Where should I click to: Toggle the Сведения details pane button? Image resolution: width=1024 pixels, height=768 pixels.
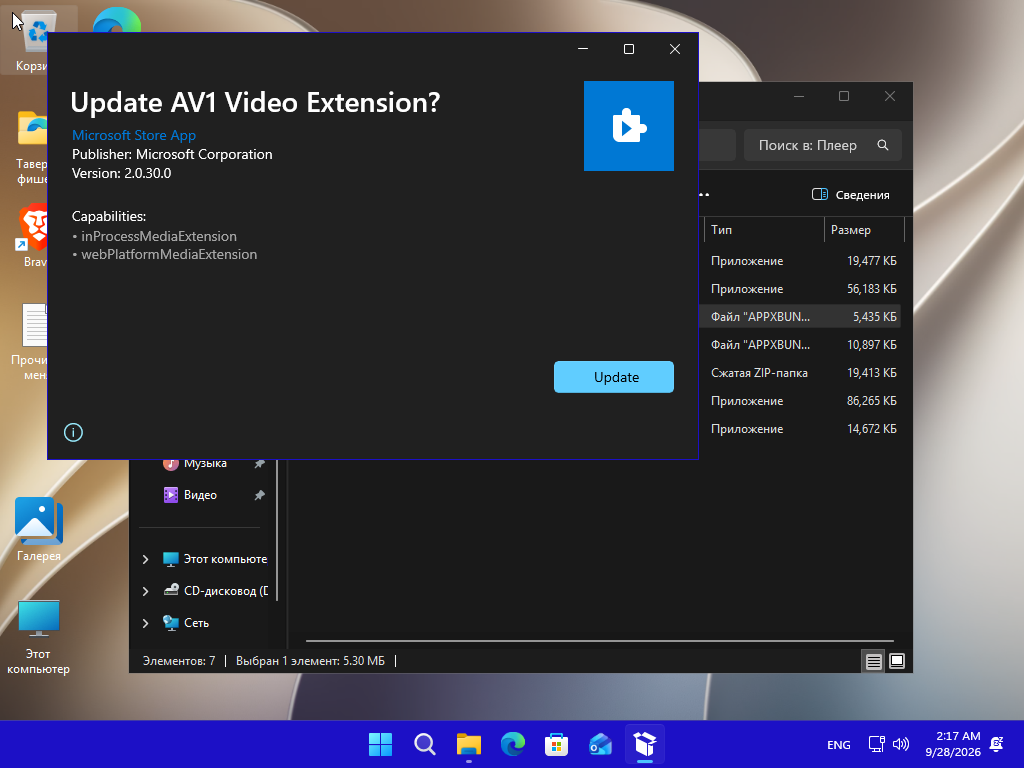tap(850, 195)
